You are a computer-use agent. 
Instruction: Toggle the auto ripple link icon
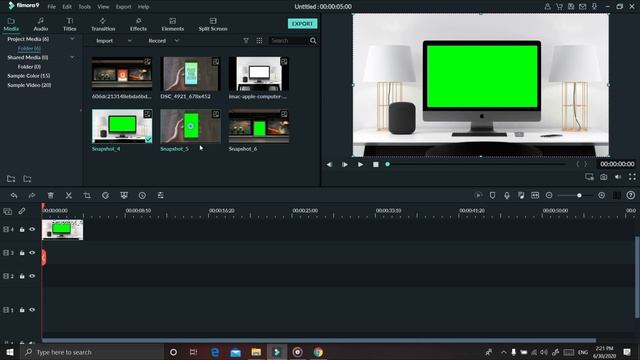[22, 211]
